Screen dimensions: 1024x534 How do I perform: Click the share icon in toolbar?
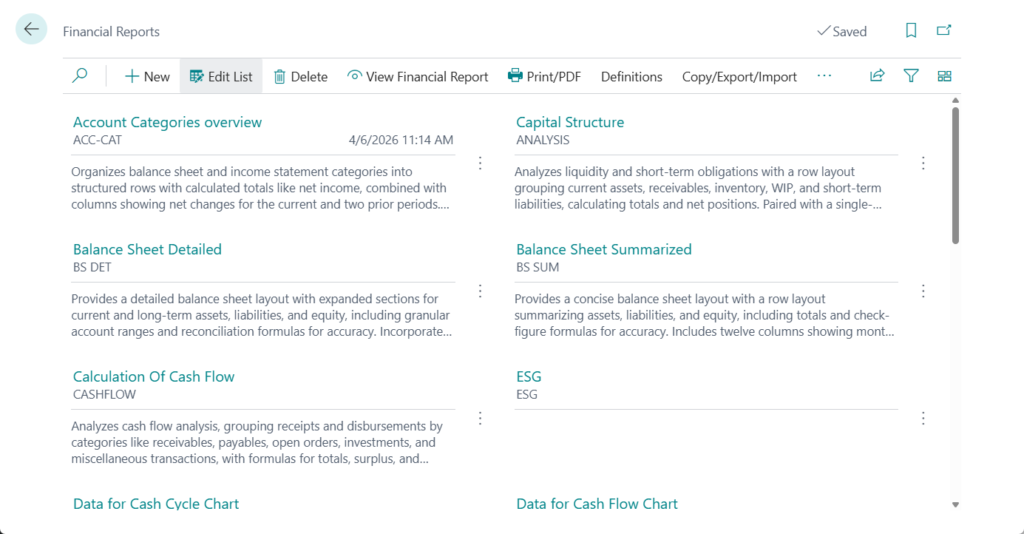pyautogui.click(x=877, y=76)
